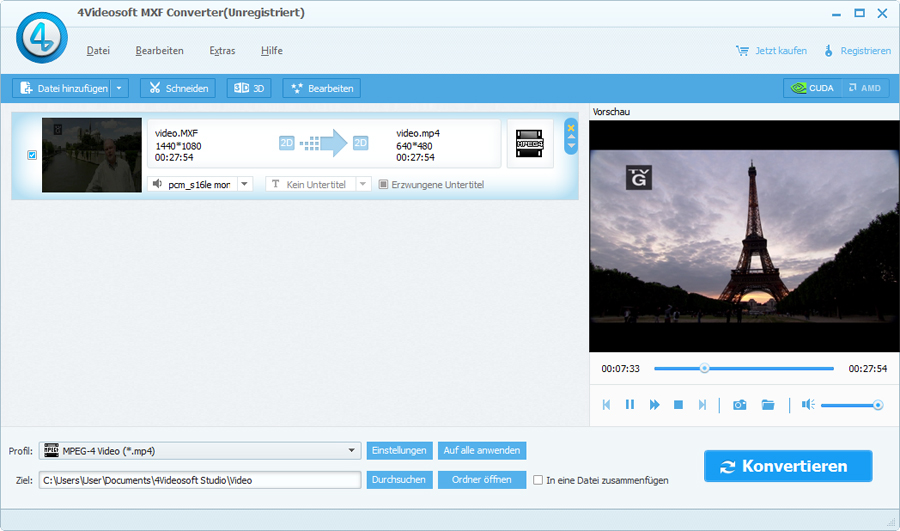Toggle Erzwungene Untertitel checkbox
900x531 pixels.
click(x=384, y=185)
